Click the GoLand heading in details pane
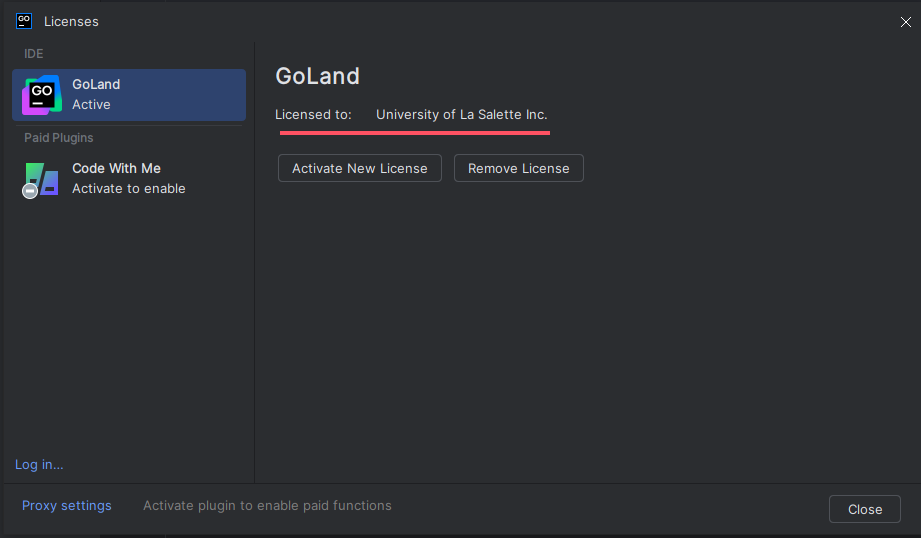This screenshot has width=921, height=538. coord(317,76)
